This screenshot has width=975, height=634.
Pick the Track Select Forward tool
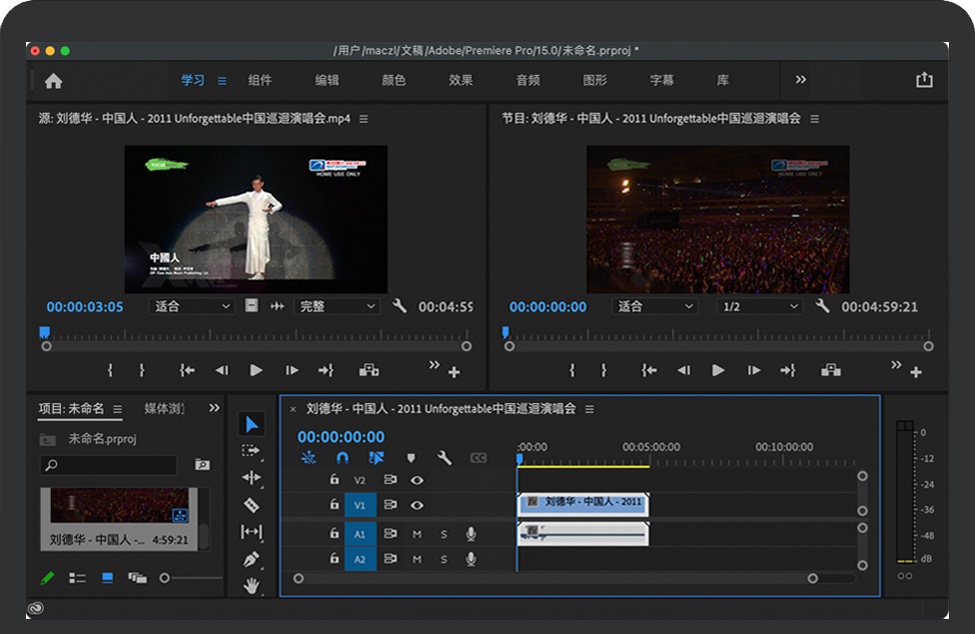(251, 451)
